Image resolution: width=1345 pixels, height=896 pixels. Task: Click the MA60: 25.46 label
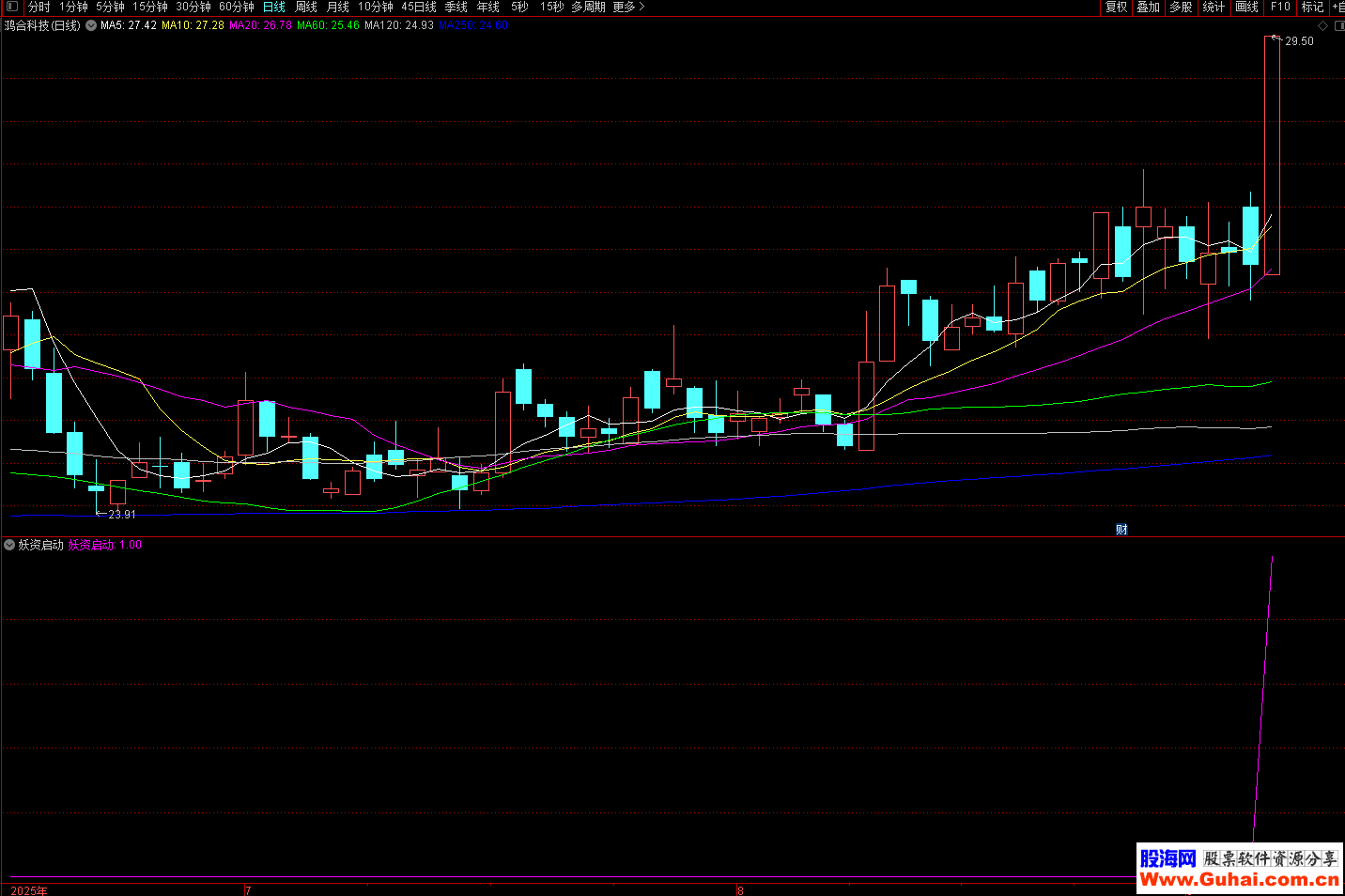(x=328, y=25)
